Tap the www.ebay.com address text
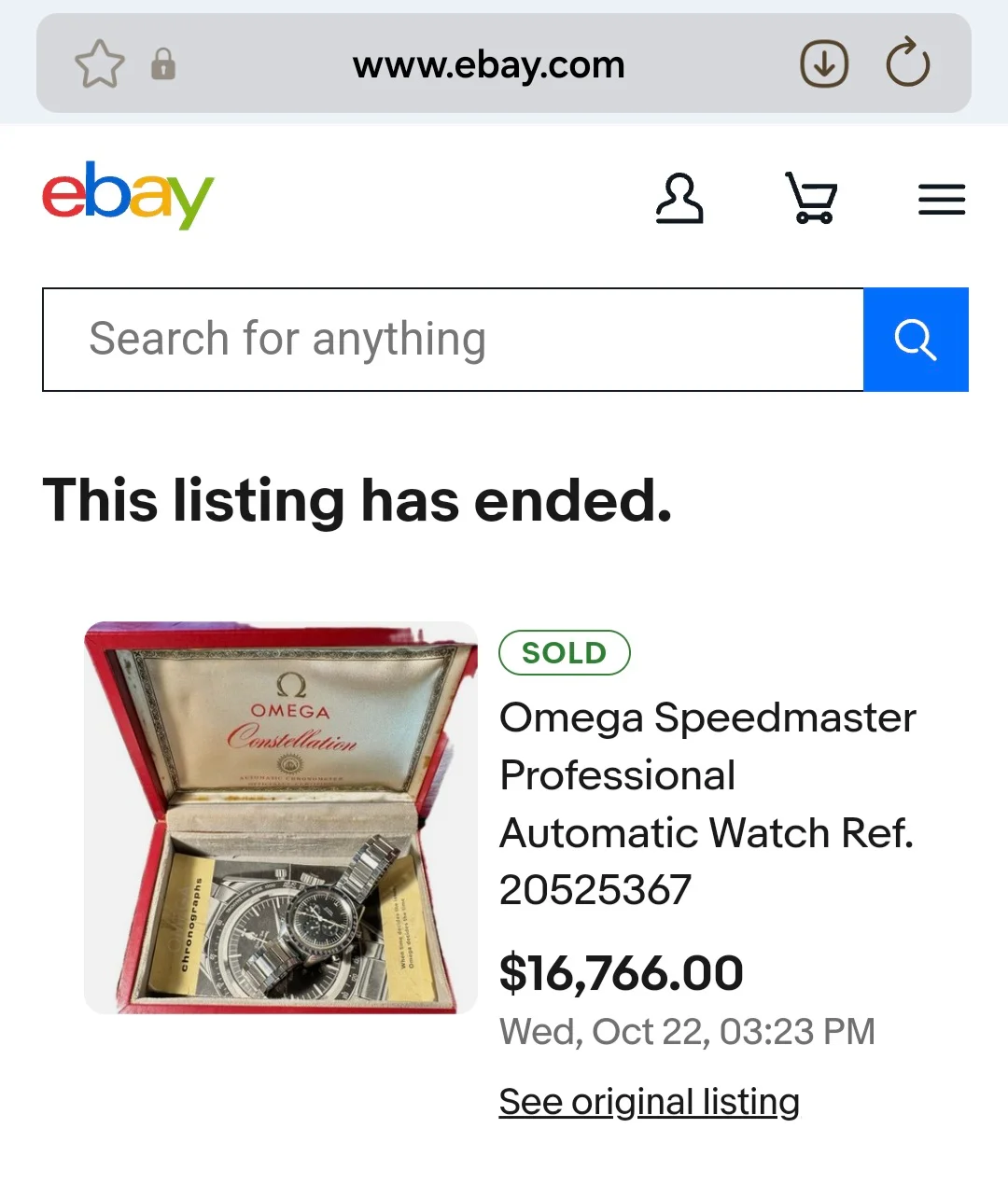 (x=488, y=65)
